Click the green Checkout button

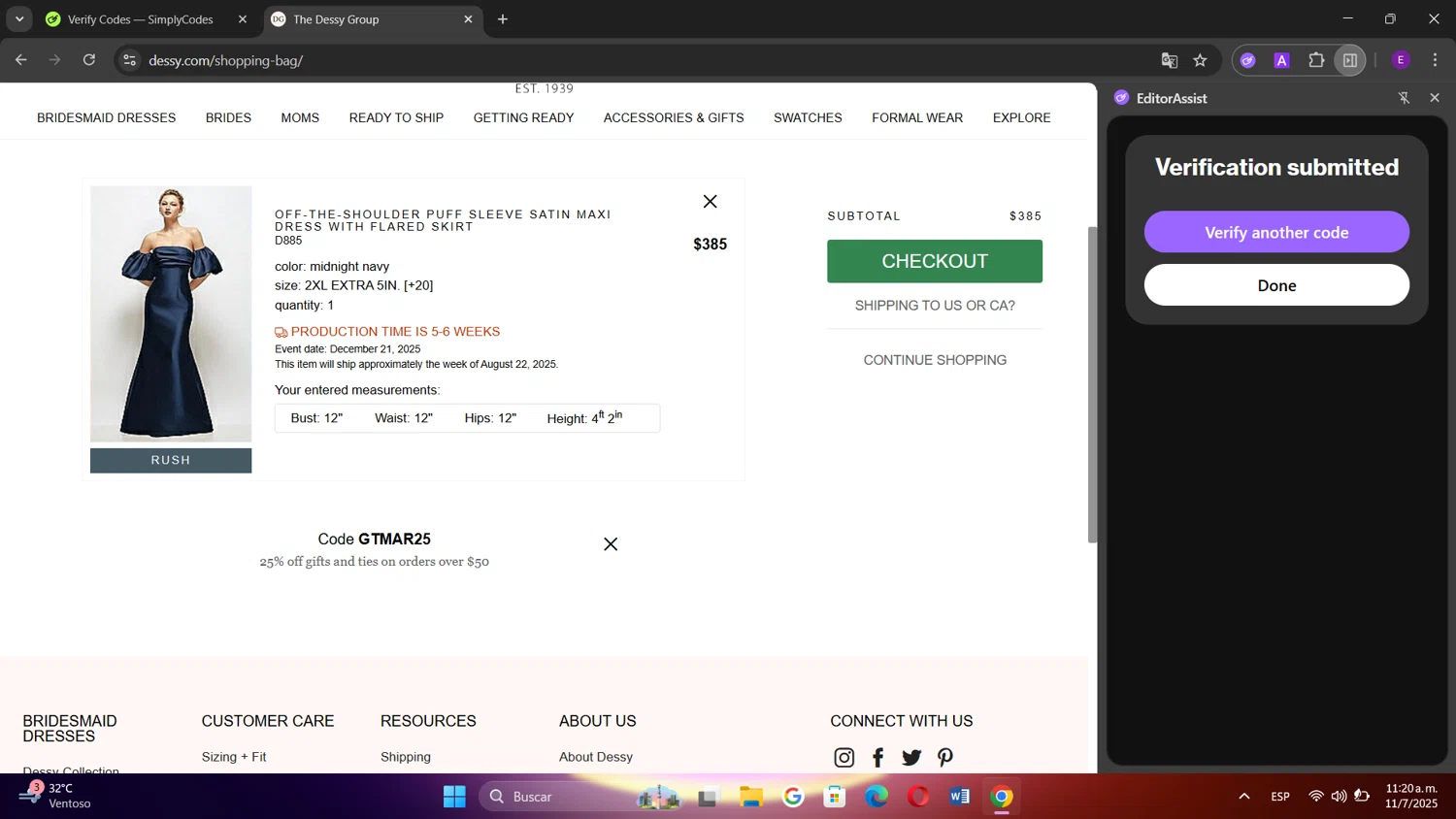935,261
